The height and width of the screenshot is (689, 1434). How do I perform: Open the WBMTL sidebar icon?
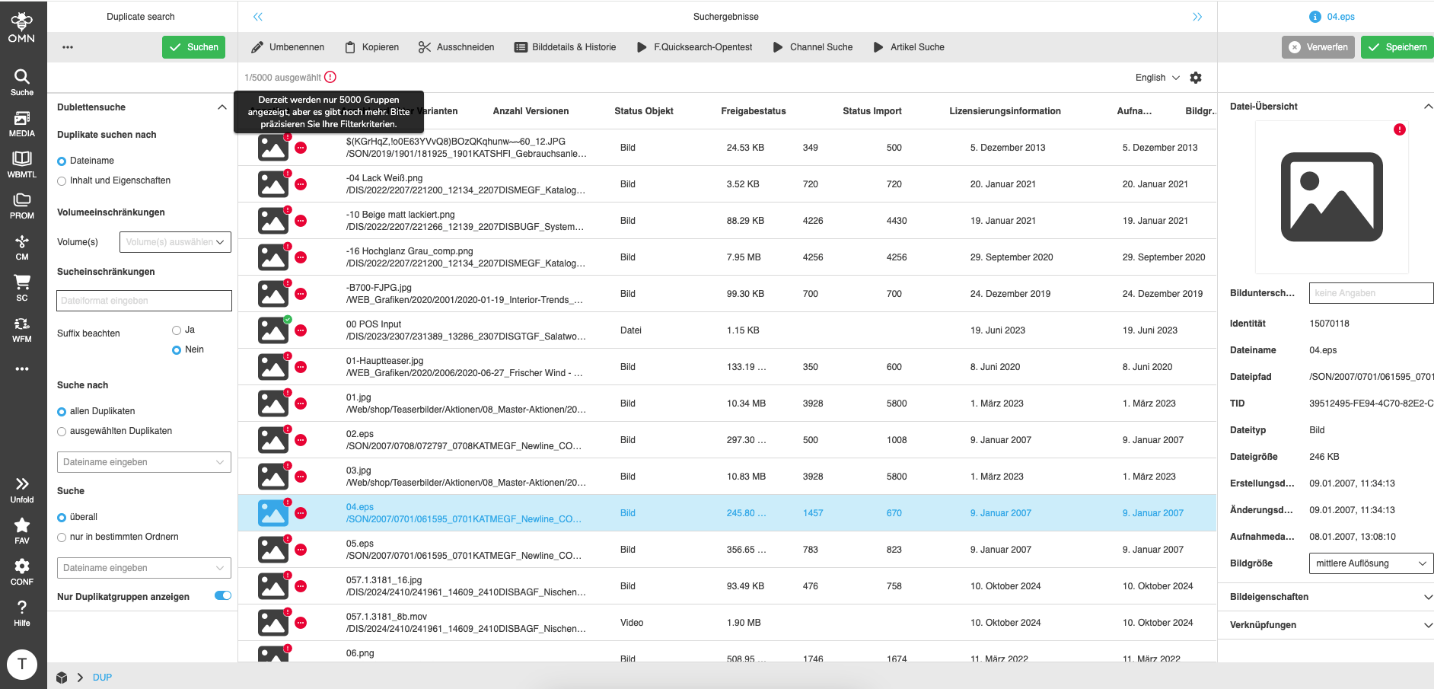click(22, 164)
